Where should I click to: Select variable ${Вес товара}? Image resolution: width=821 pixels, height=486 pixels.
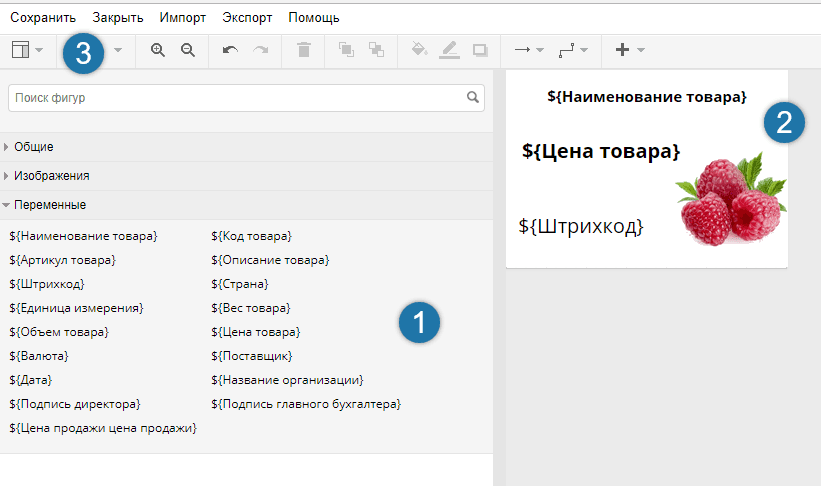pyautogui.click(x=251, y=308)
